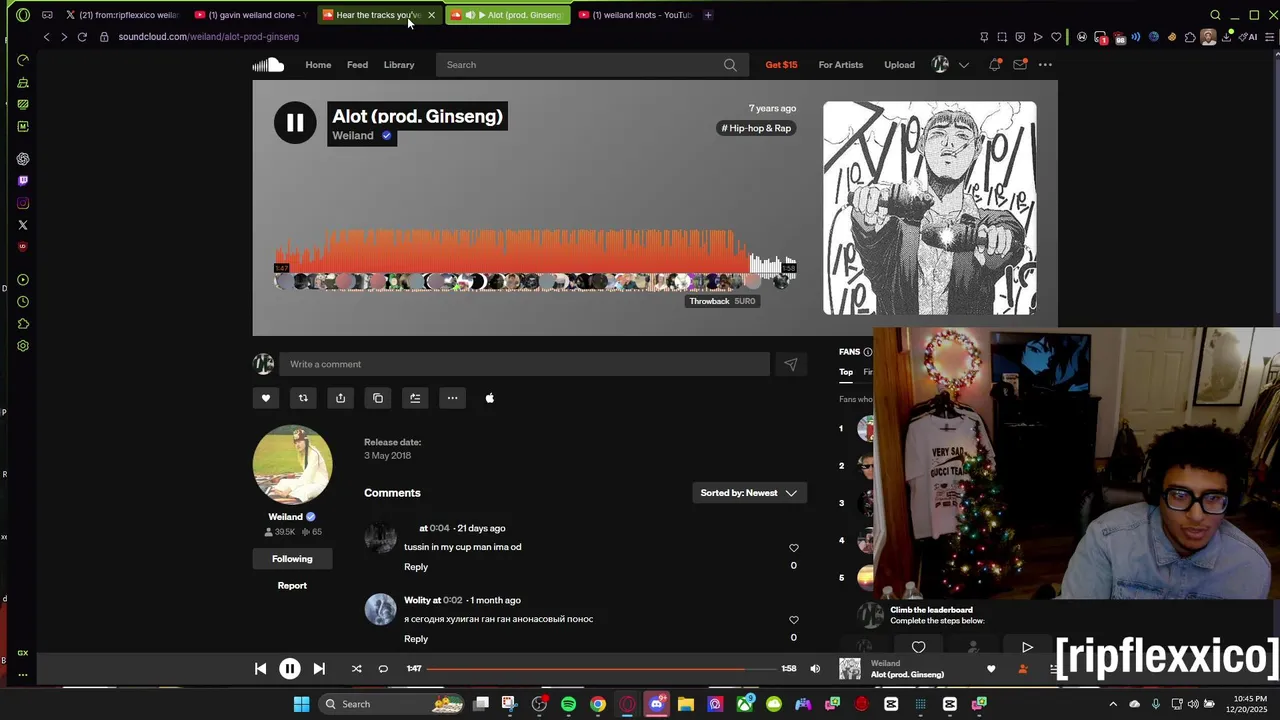Image resolution: width=1280 pixels, height=720 pixels.
Task: Open the header more menu ellipsis
Action: pyautogui.click(x=1045, y=65)
